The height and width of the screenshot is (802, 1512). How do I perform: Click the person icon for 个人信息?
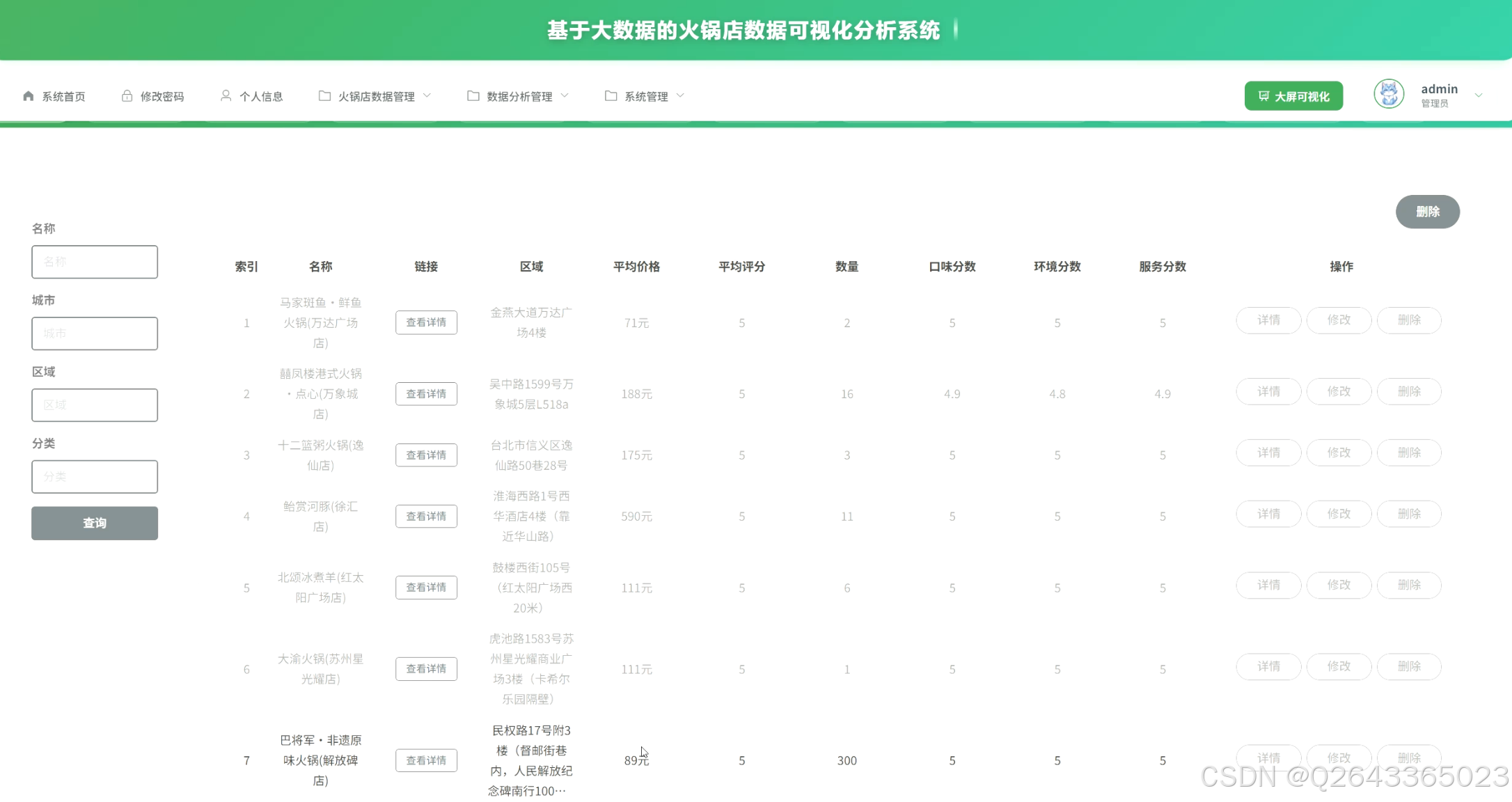(x=226, y=96)
